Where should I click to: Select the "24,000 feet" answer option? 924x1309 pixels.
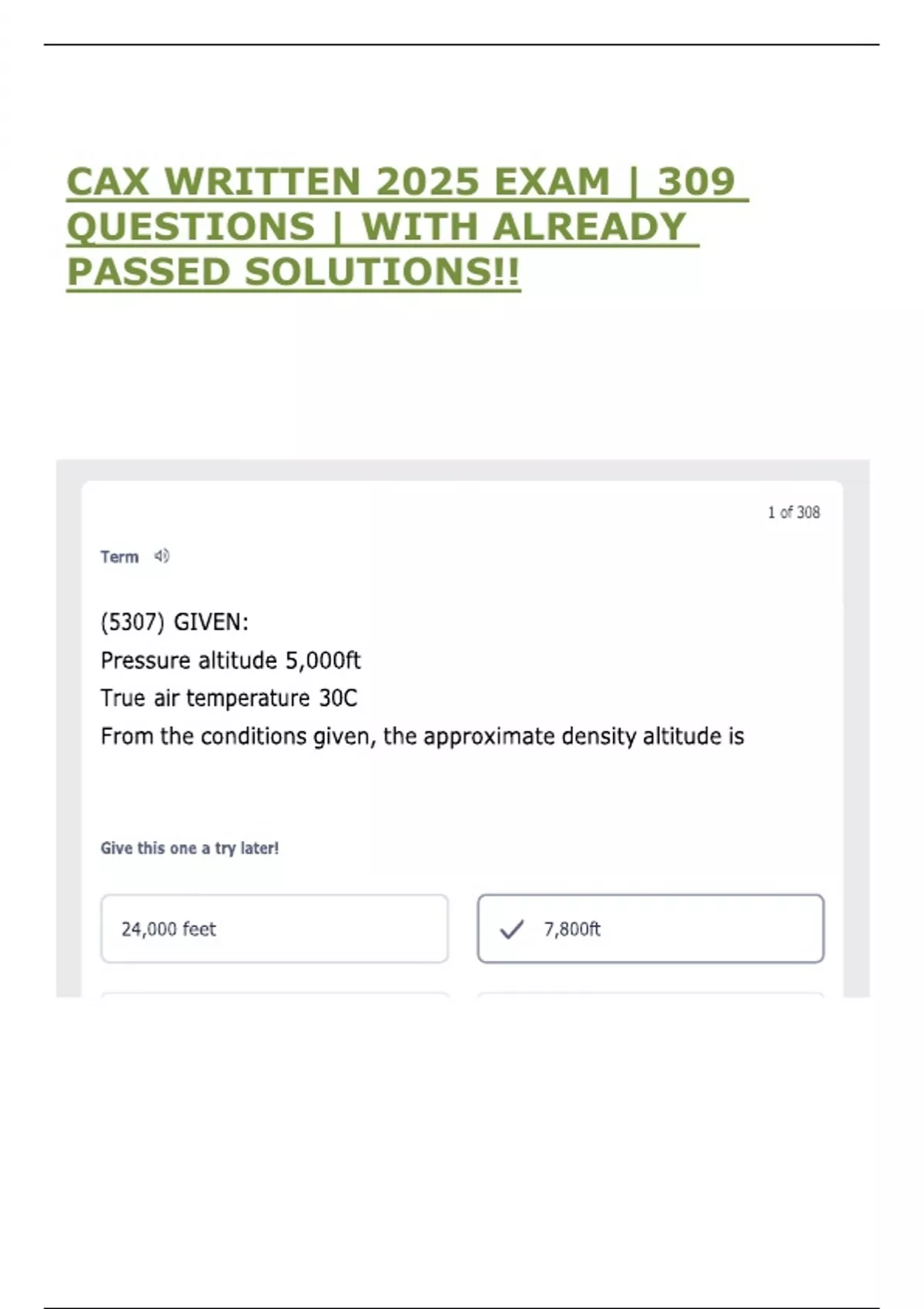(x=274, y=929)
